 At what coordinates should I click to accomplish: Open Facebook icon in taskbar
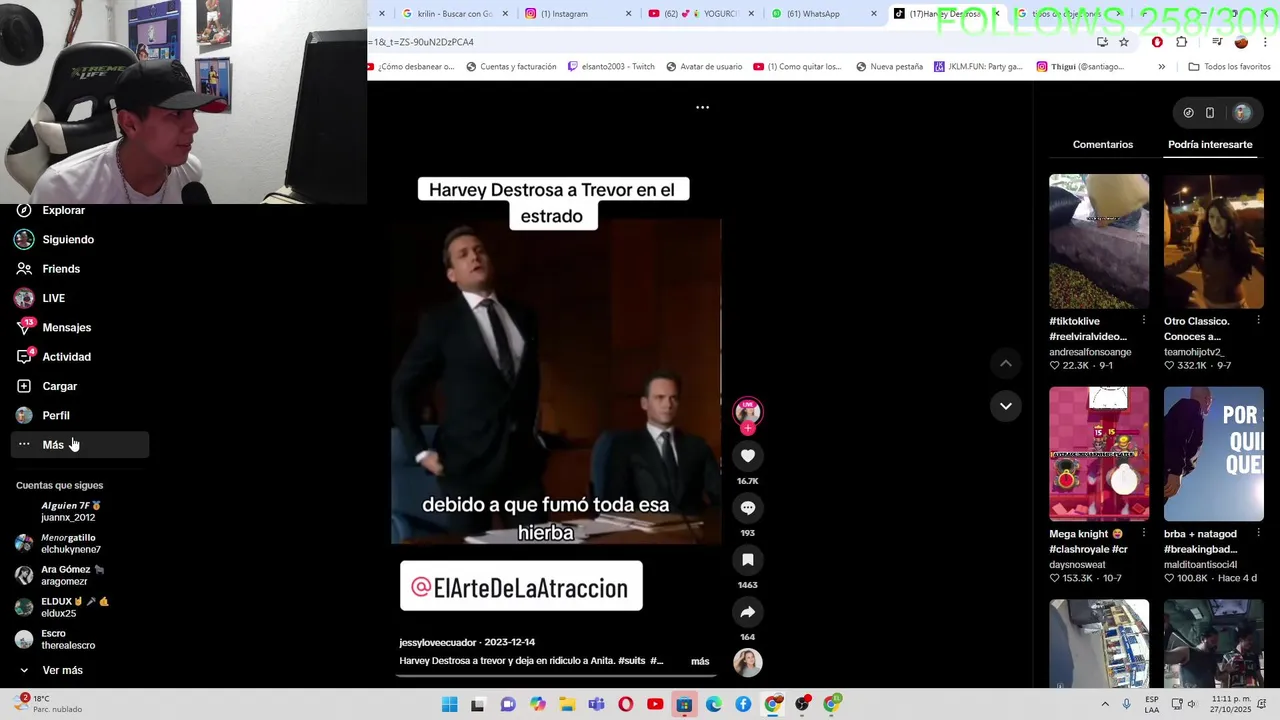coord(743,705)
